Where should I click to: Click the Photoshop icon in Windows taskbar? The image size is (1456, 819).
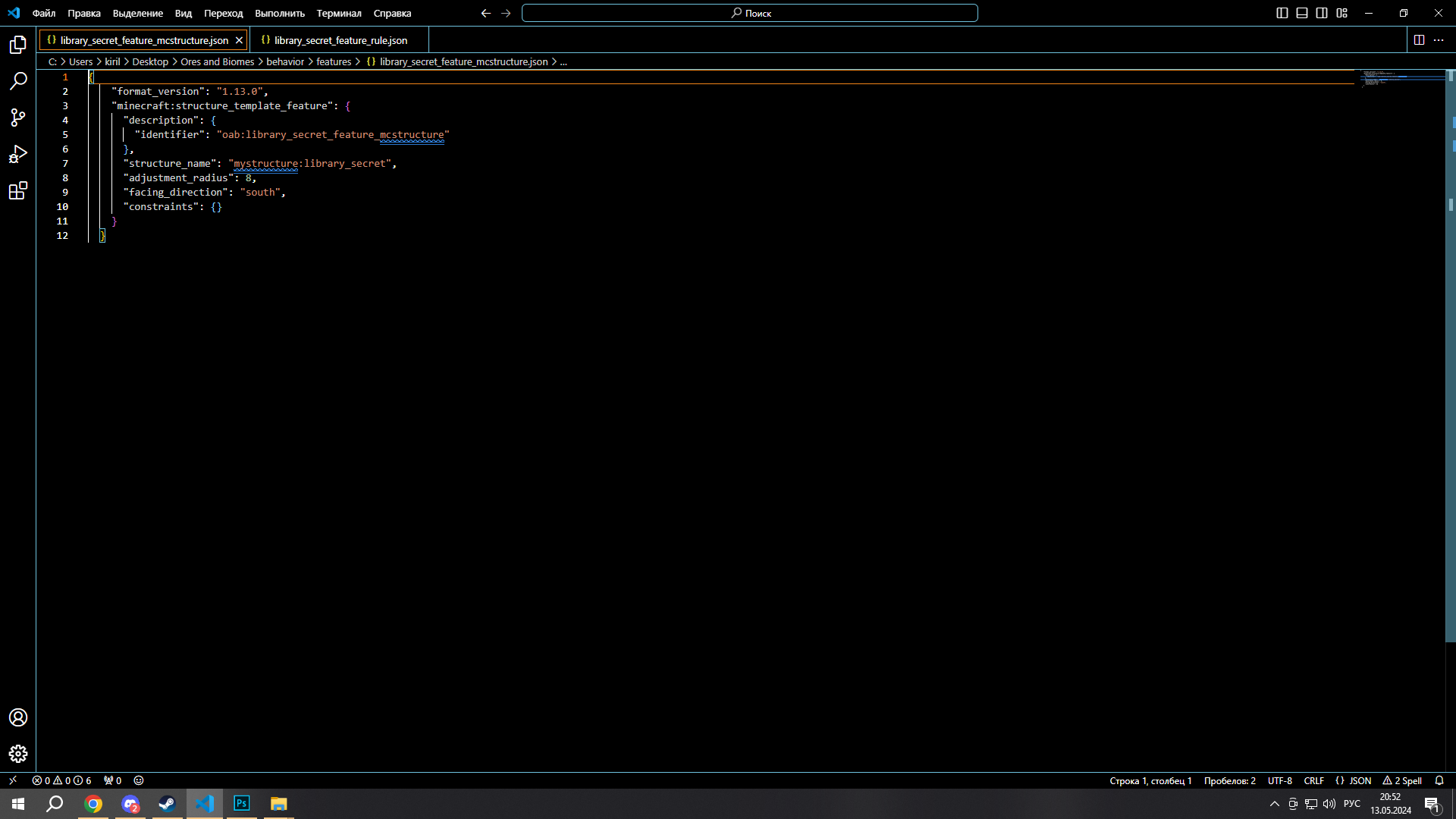242,803
